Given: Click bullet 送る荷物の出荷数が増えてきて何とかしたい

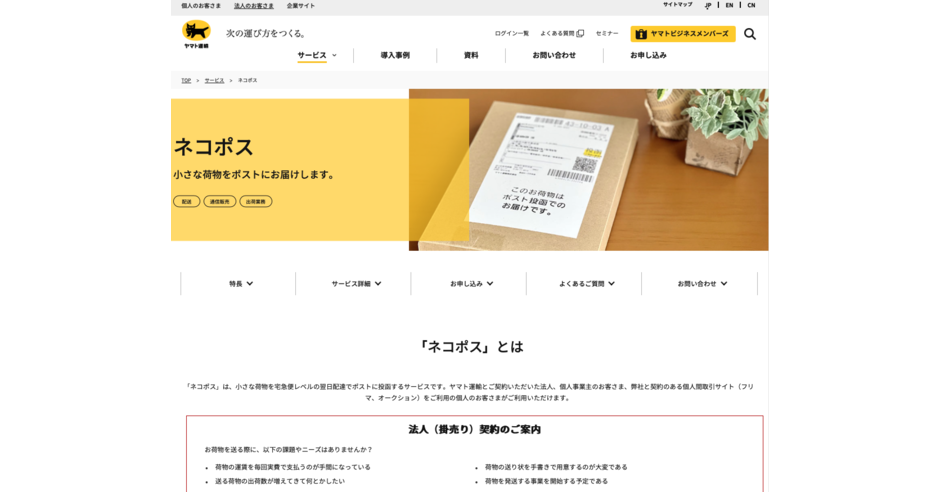Looking at the screenshot, I should [280, 481].
